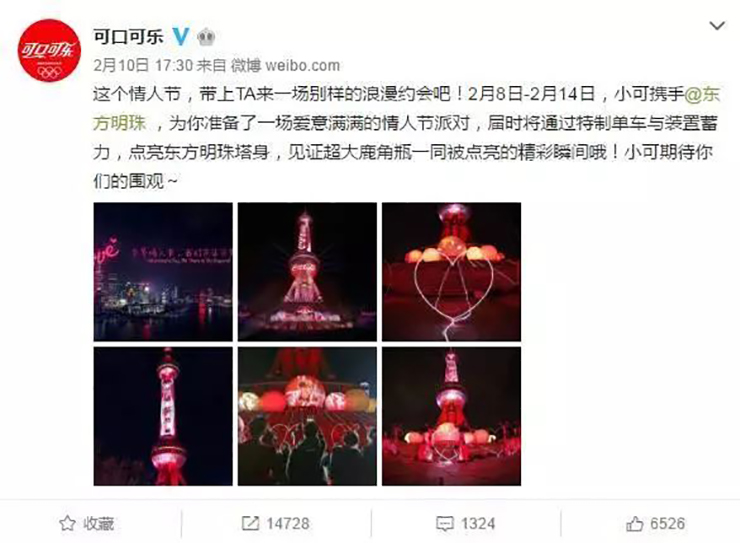Open the last tower plaza thumbnail
The height and width of the screenshot is (543, 740).
pos(452,416)
